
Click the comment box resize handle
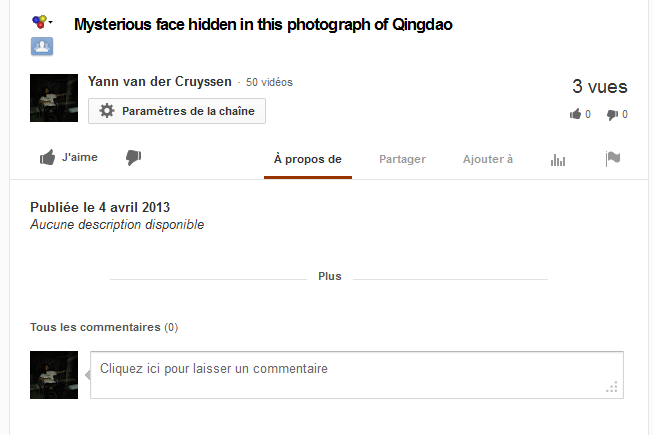pos(612,387)
